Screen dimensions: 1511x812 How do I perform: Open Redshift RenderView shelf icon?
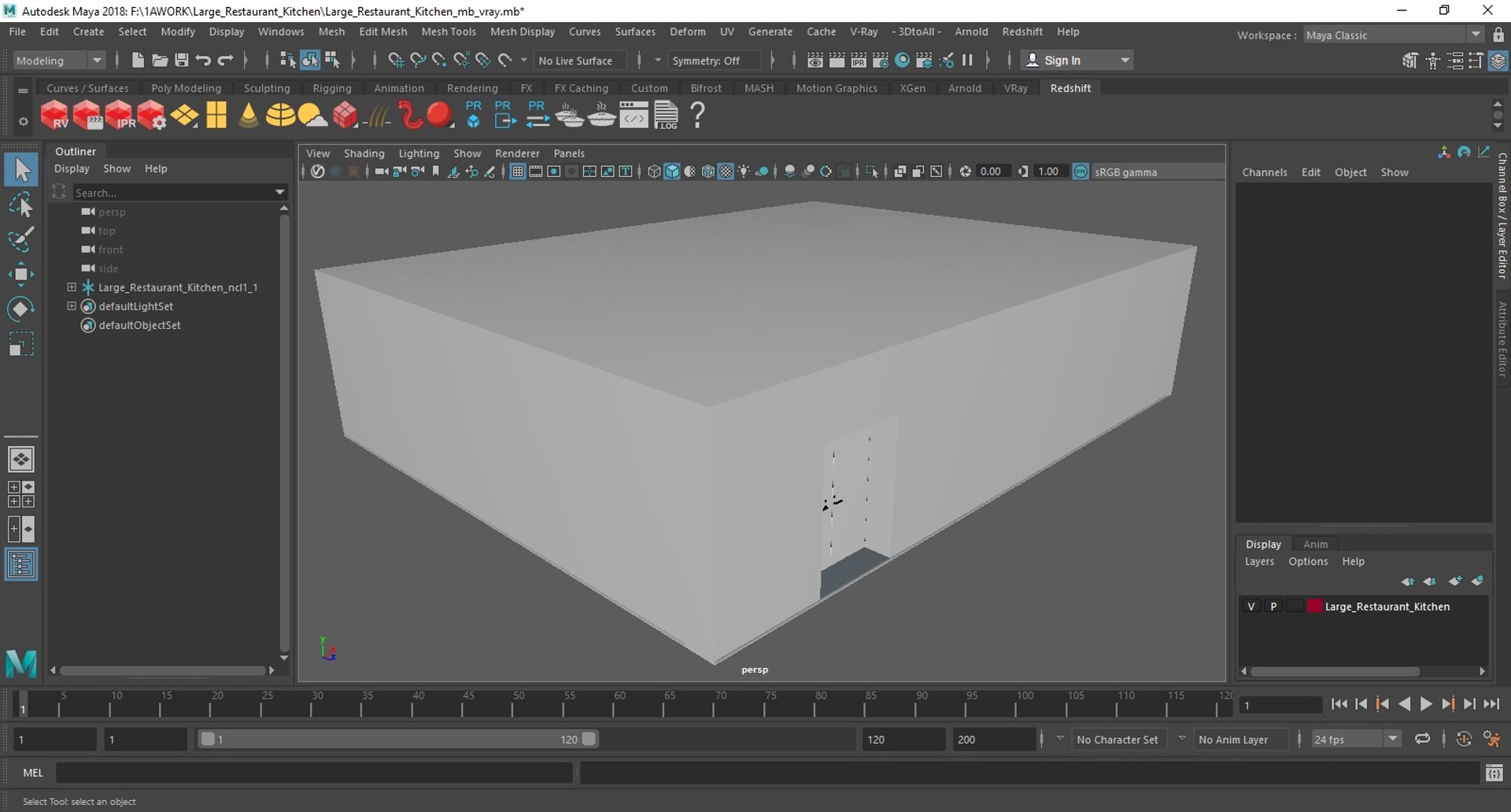(55, 116)
